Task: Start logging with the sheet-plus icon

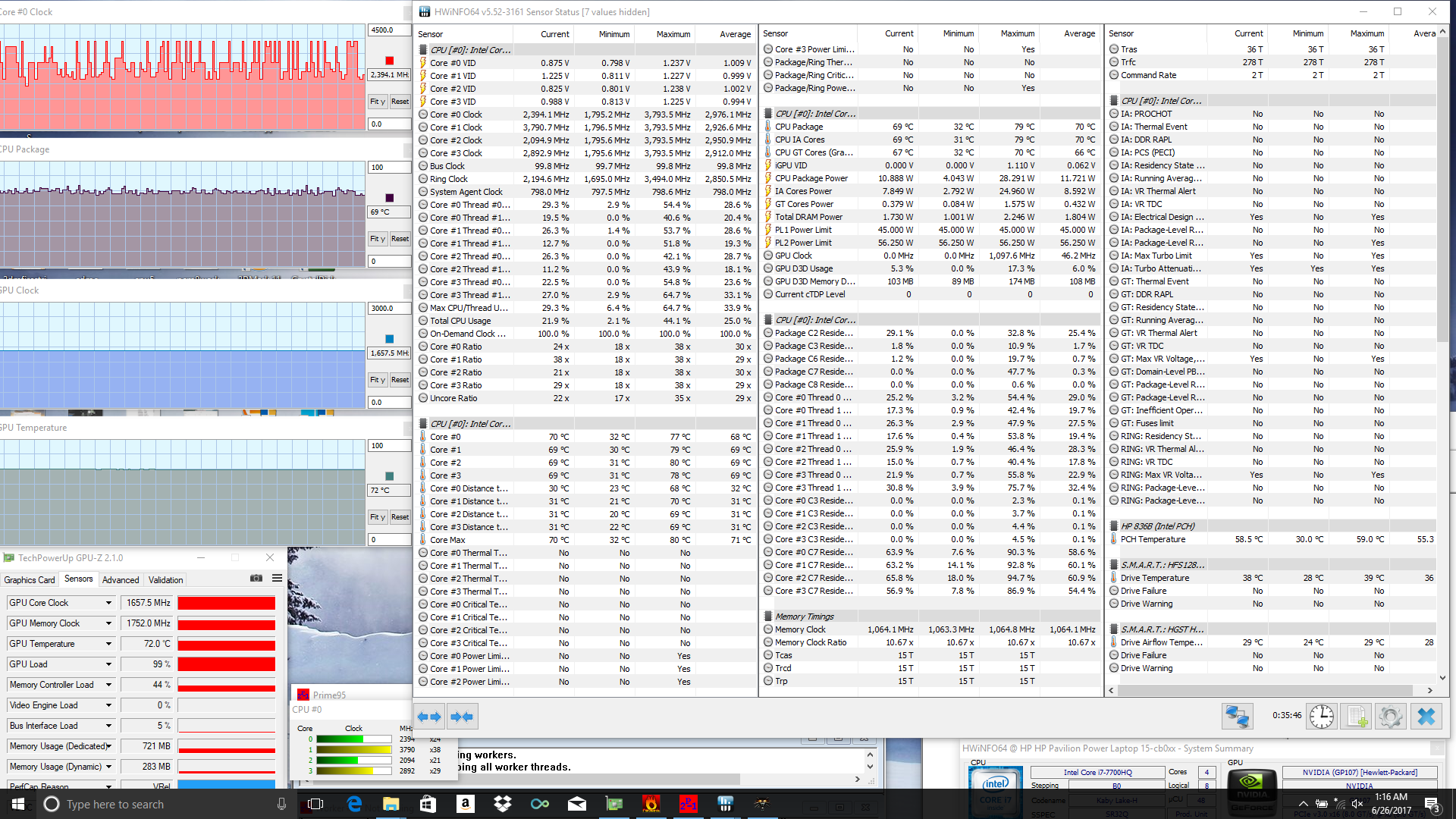Action: [1357, 717]
